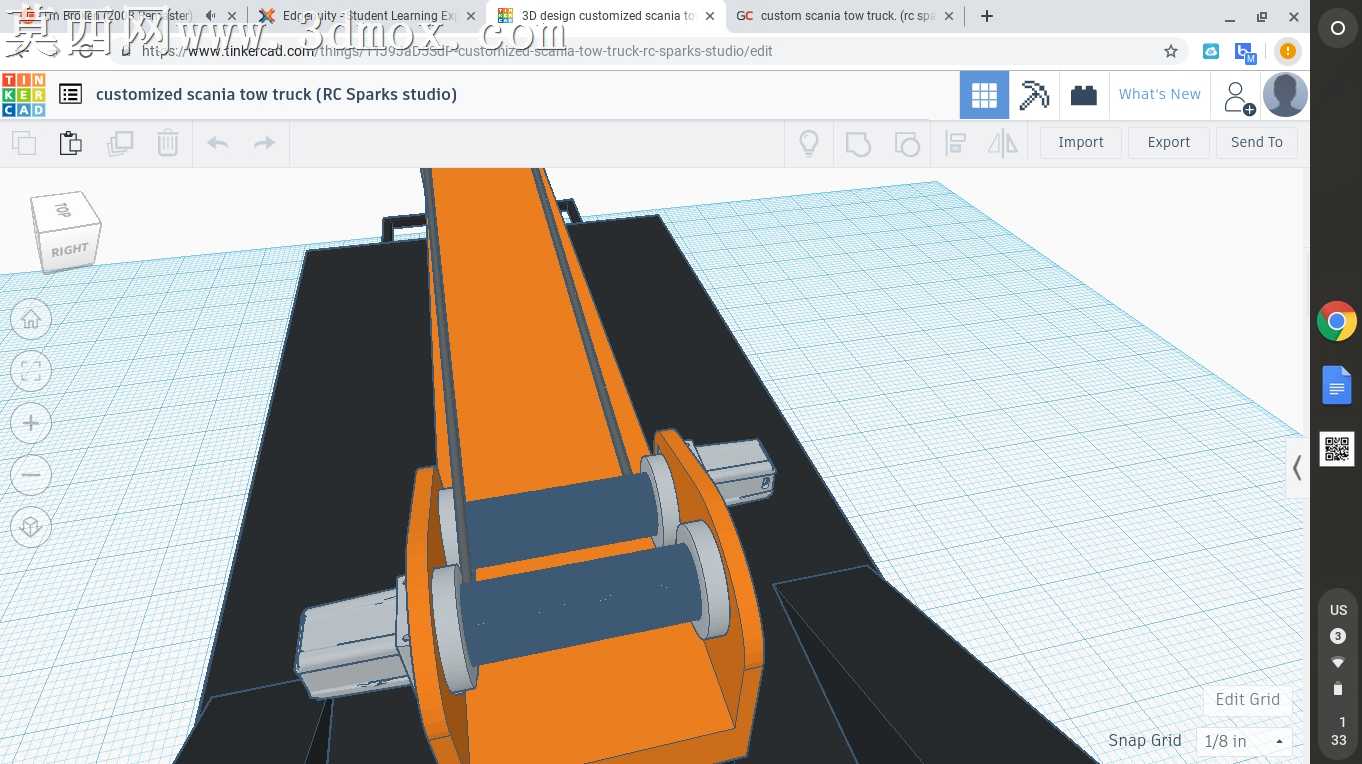Image resolution: width=1362 pixels, height=764 pixels.
Task: Rename the design title text
Action: [x=276, y=94]
